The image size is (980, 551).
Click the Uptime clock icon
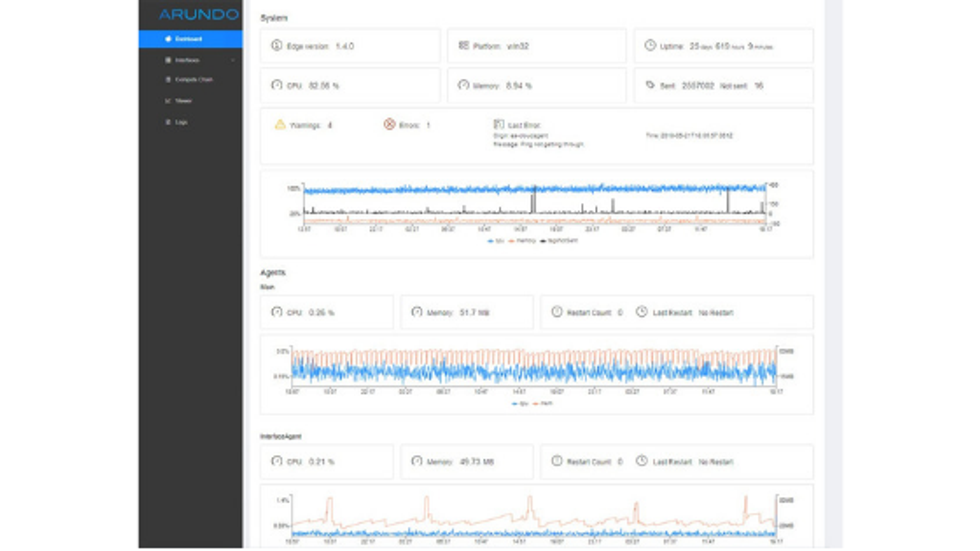(650, 46)
